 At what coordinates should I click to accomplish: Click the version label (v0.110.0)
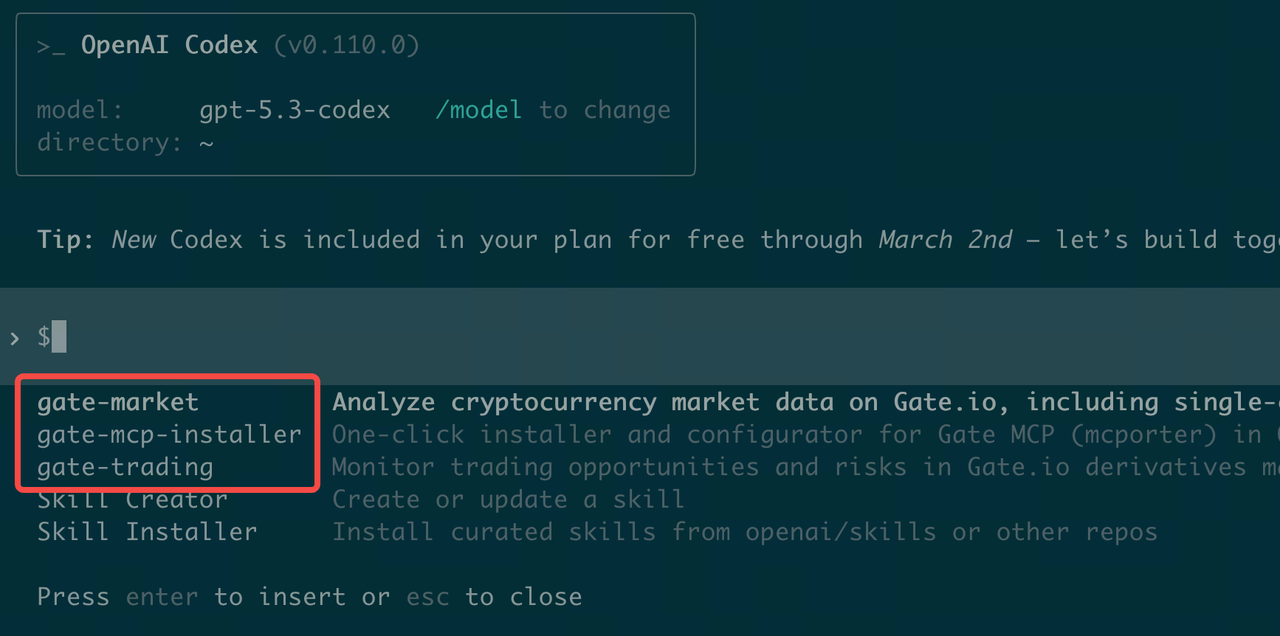(346, 45)
